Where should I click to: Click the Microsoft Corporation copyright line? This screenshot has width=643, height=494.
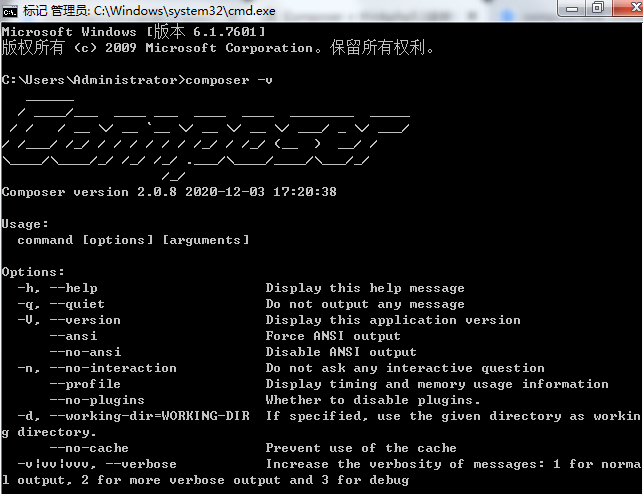click(217, 48)
